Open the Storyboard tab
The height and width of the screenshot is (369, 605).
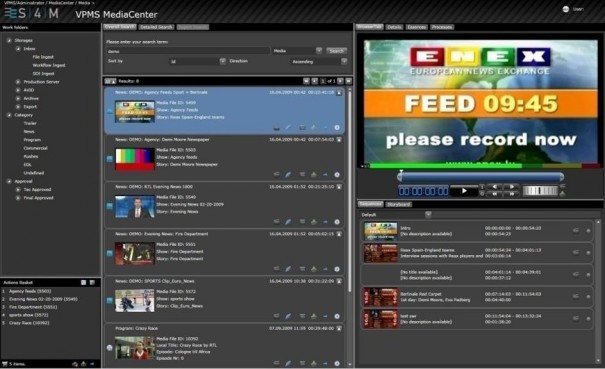tap(399, 204)
